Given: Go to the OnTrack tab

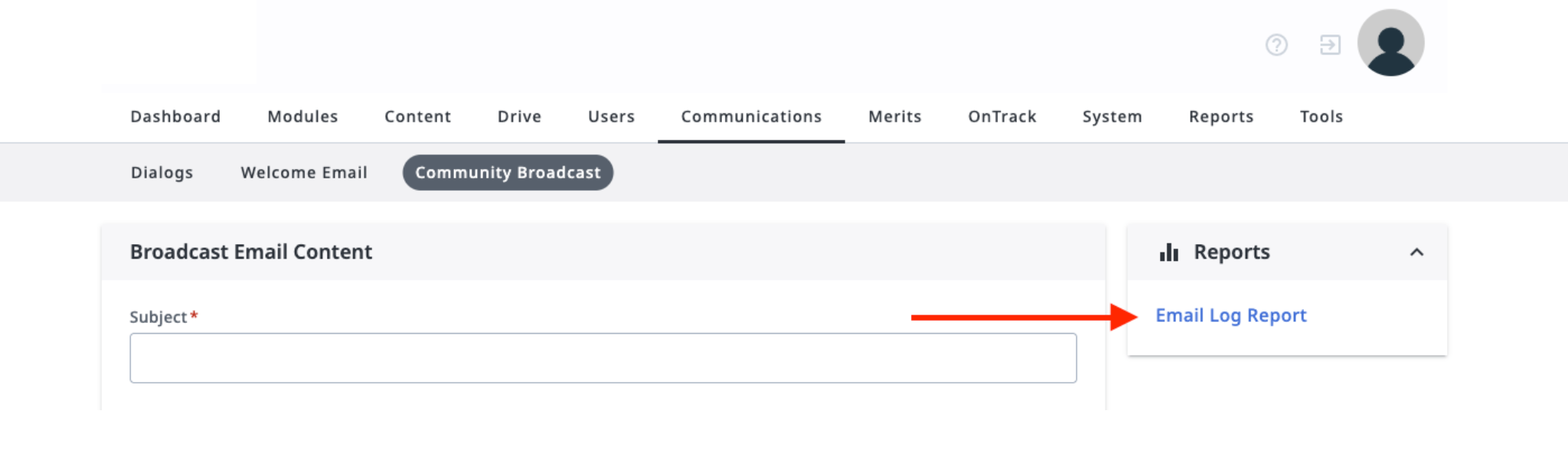Looking at the screenshot, I should [x=1001, y=116].
